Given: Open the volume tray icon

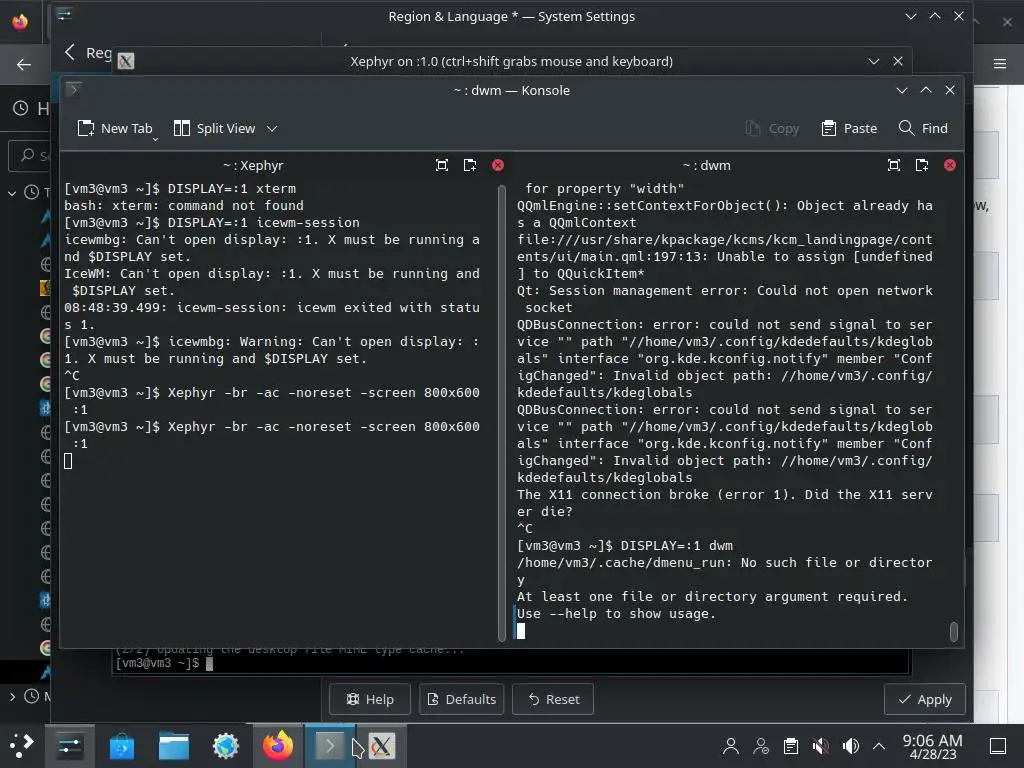Looking at the screenshot, I should (850, 746).
